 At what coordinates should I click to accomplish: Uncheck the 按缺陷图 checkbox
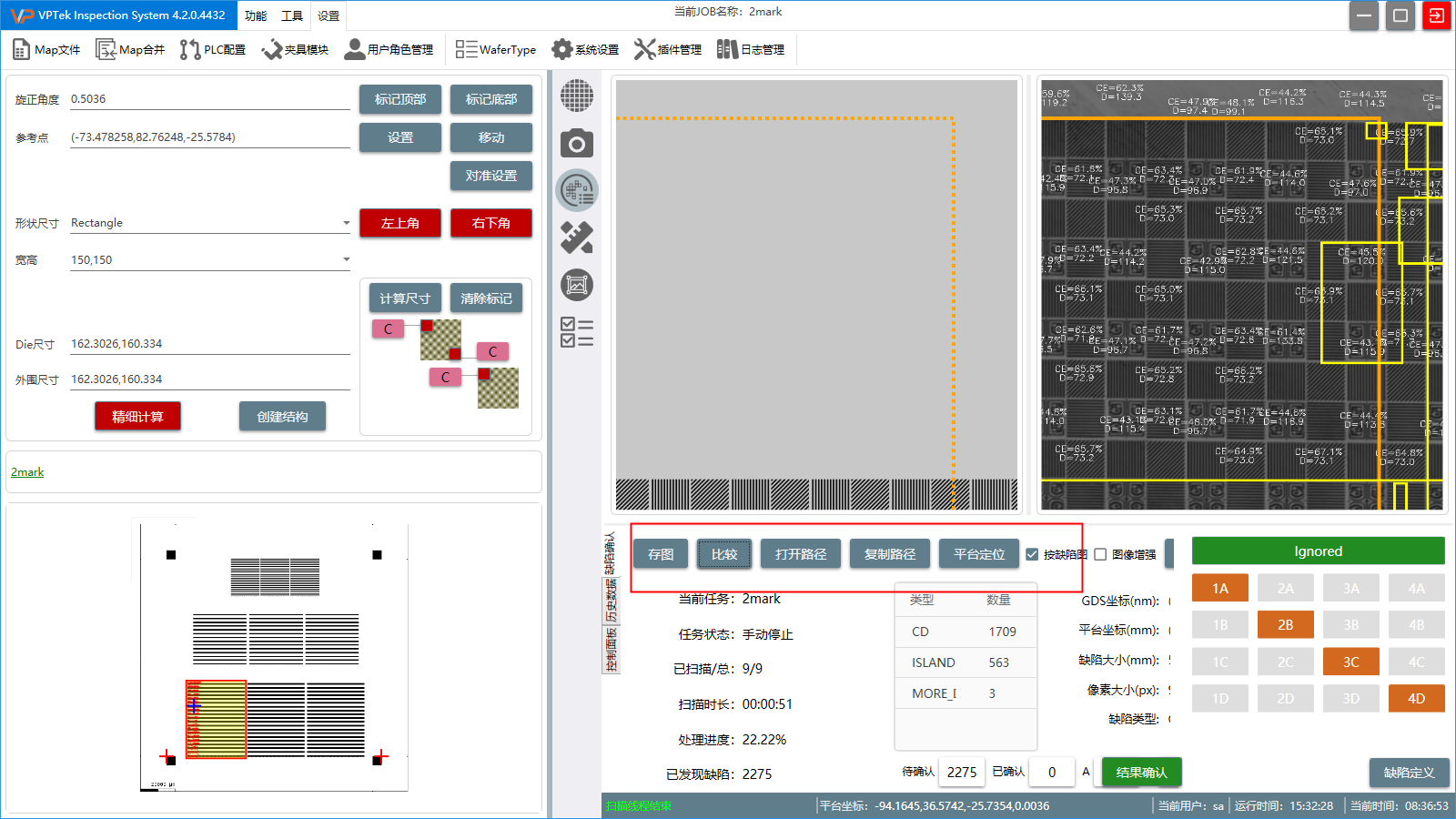pyautogui.click(x=1032, y=554)
